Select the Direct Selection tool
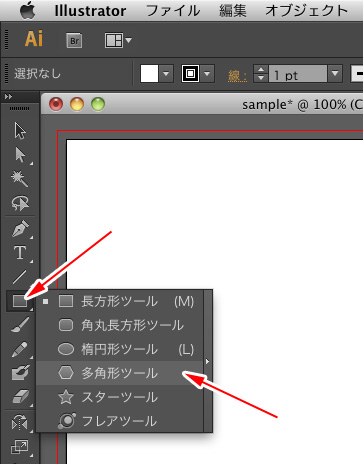Viewport: 363px width, 464px height. 20,155
